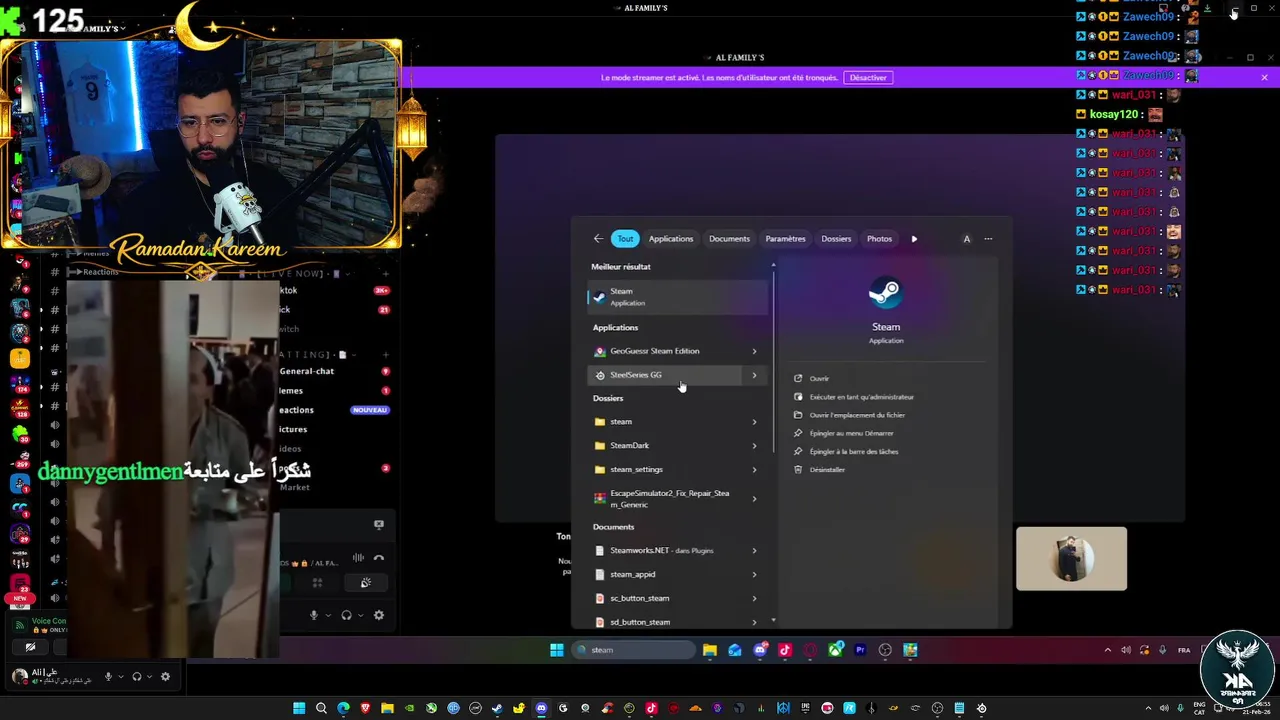The image size is (1280, 720).
Task: Switch to the Paramètres filter tab
Action: click(x=785, y=239)
